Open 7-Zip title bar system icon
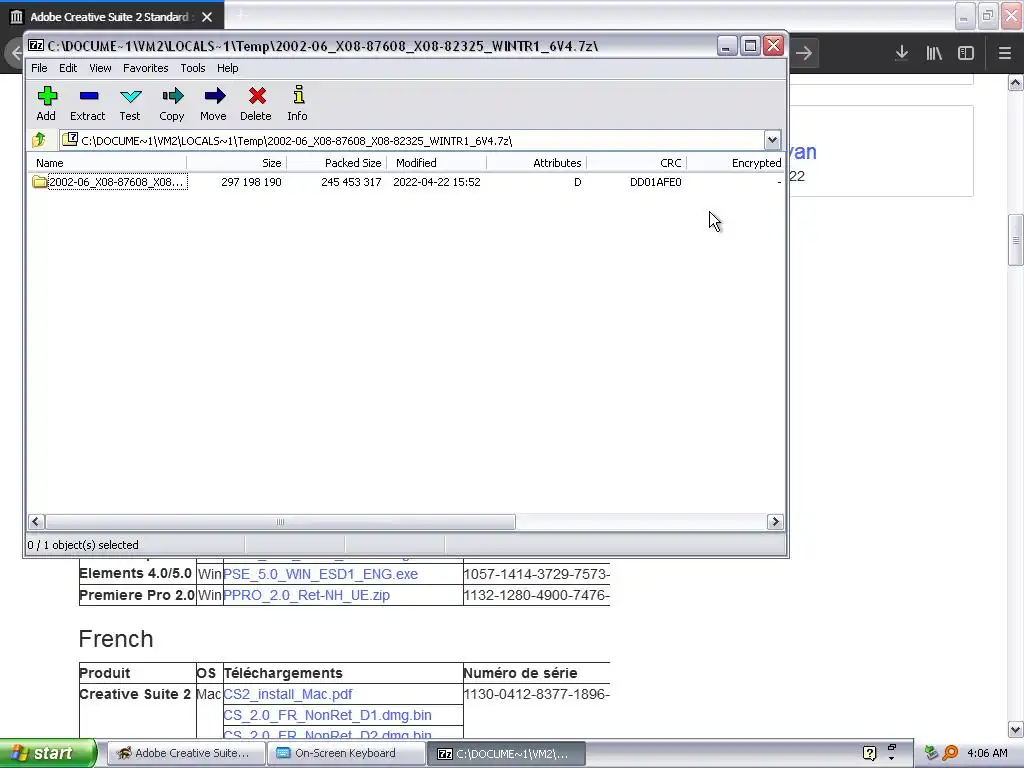The width and height of the screenshot is (1024, 768). point(36,46)
